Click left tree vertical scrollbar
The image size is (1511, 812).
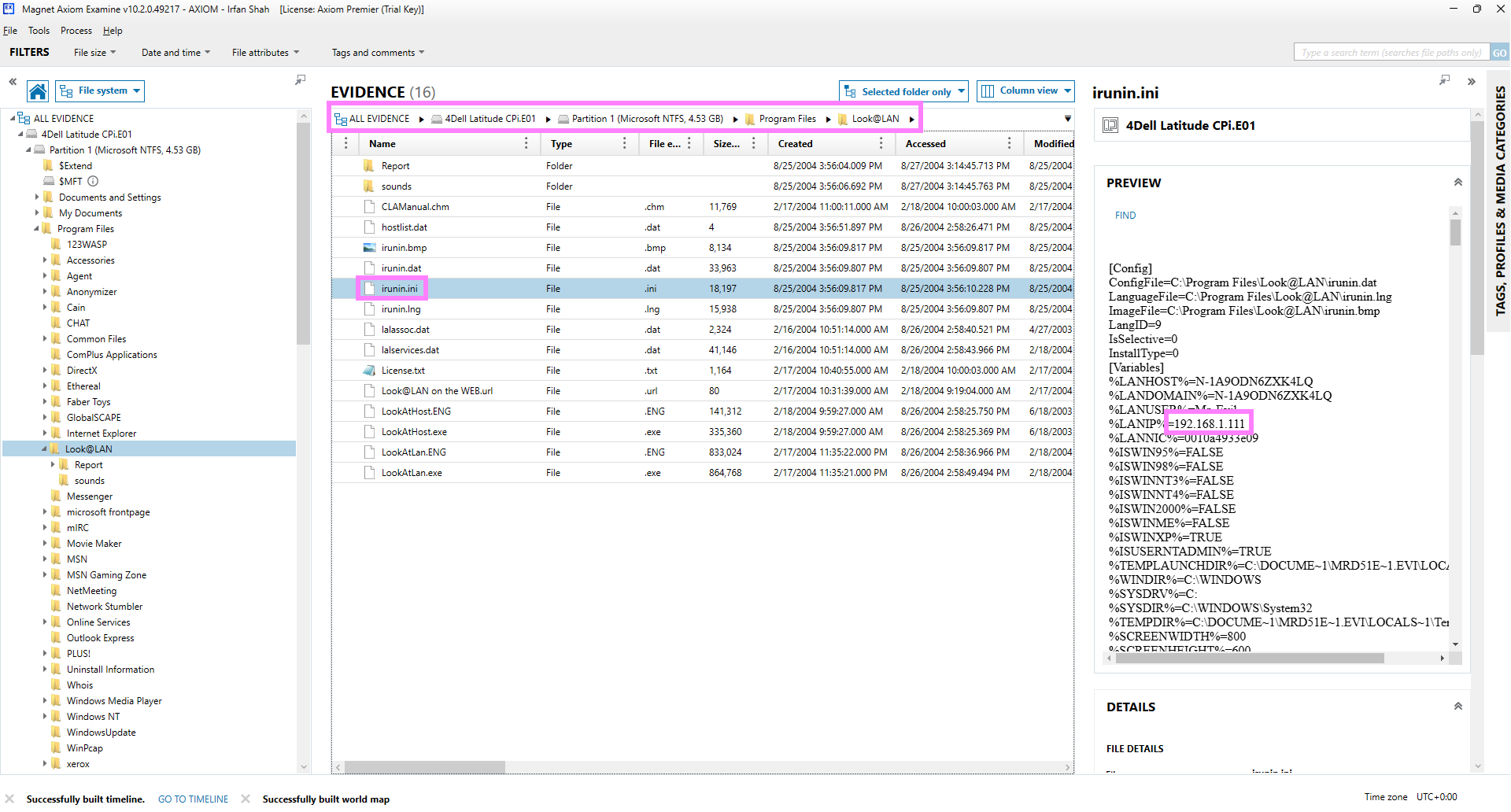(x=304, y=234)
